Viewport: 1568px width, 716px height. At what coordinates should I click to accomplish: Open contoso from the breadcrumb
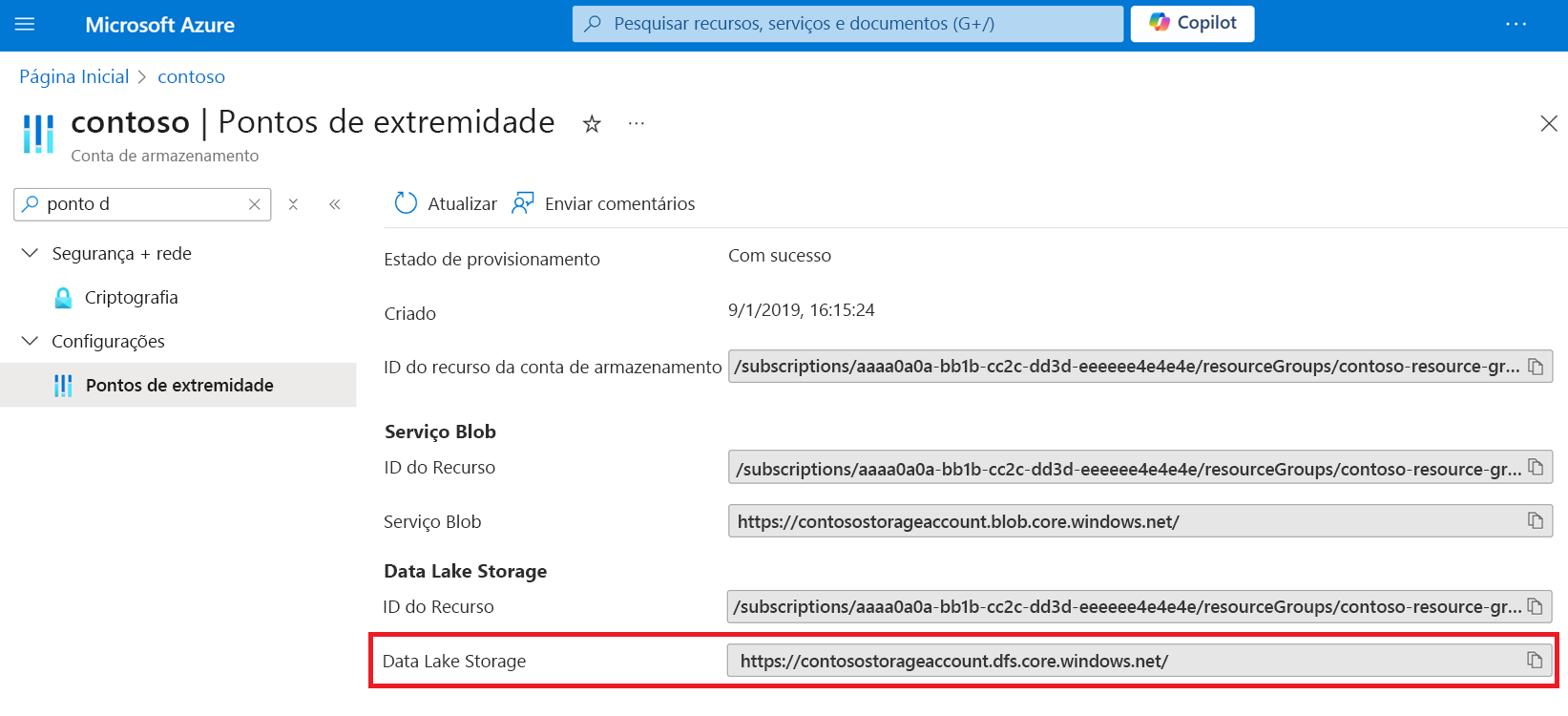[191, 76]
